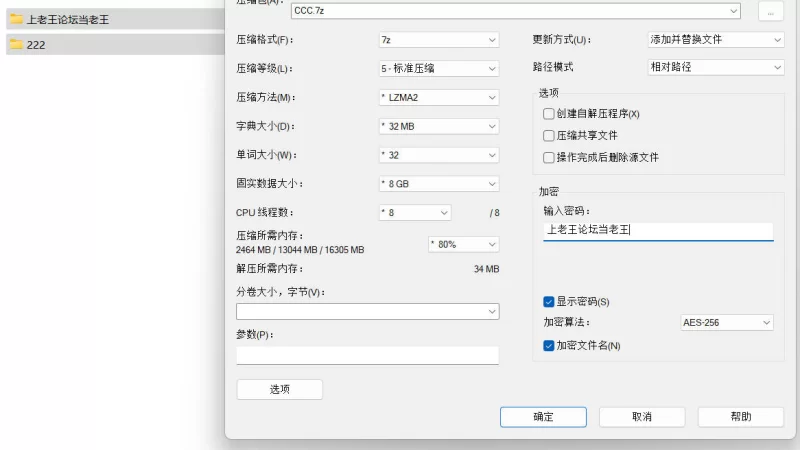Click the 确定 button
This screenshot has width=800, height=450.
coord(543,416)
